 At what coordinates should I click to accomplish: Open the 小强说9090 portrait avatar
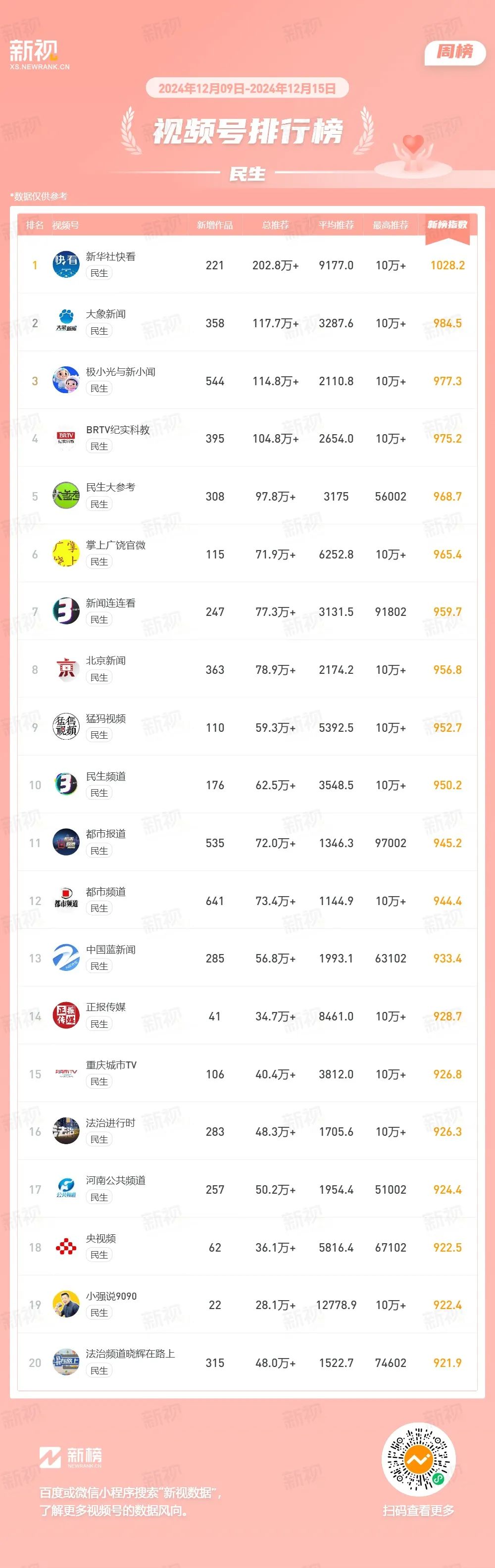pos(66,1305)
